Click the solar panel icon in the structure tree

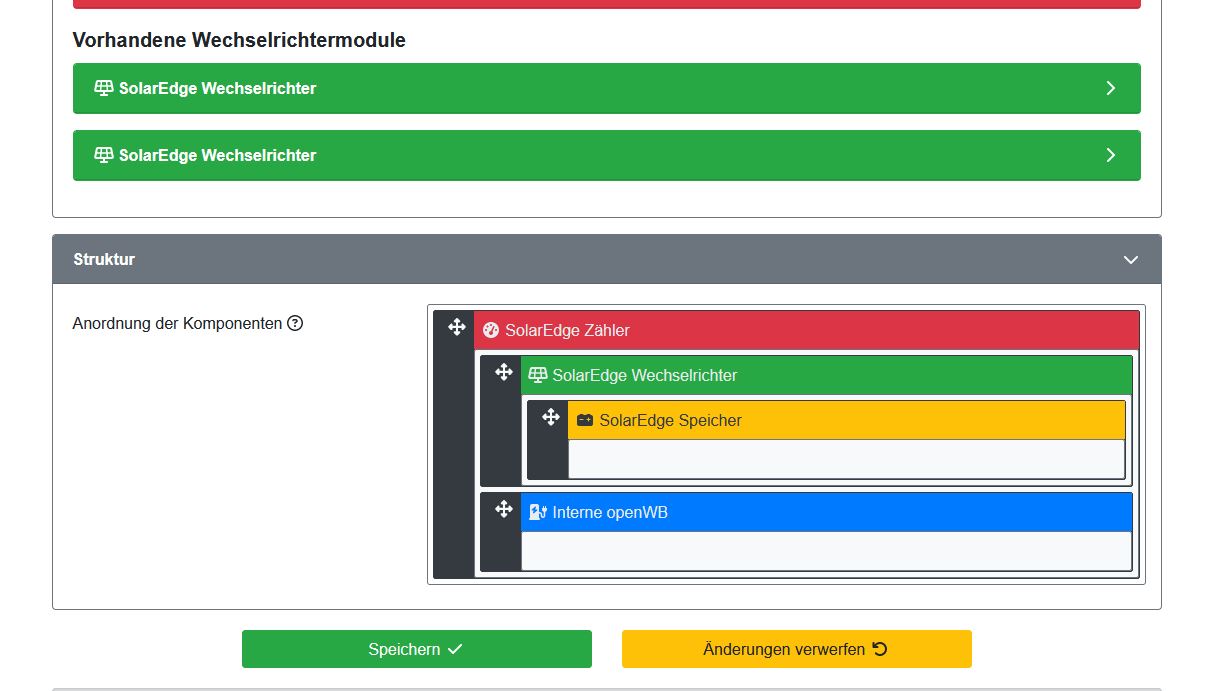[538, 375]
